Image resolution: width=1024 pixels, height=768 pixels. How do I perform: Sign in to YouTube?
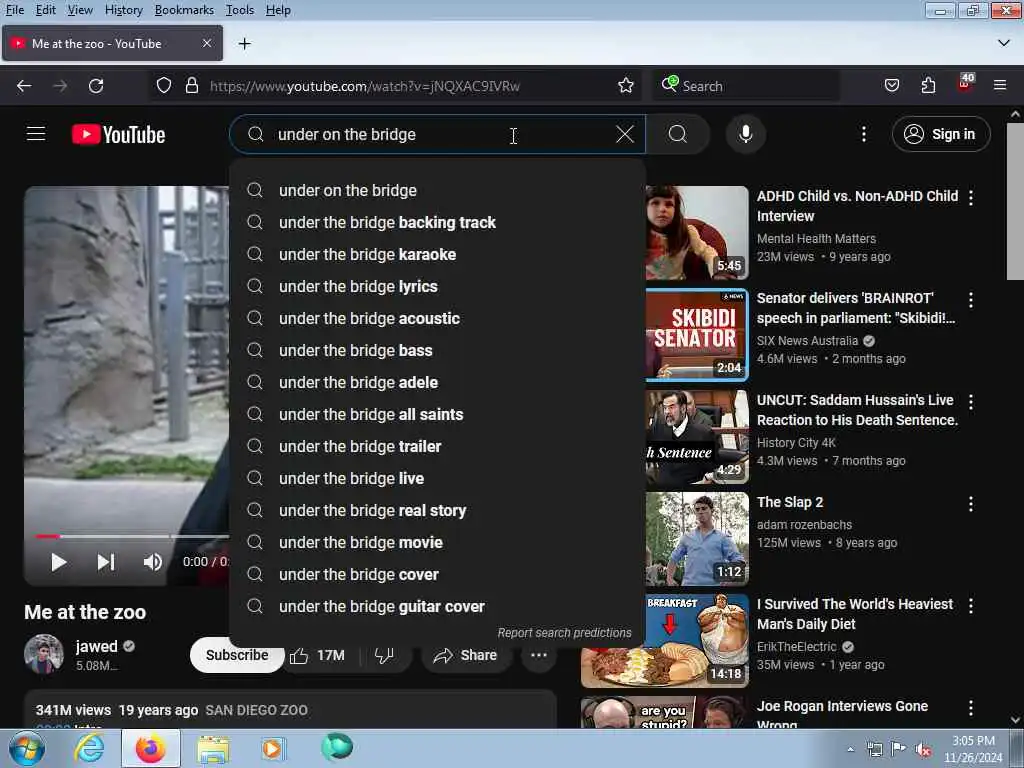[x=940, y=134]
